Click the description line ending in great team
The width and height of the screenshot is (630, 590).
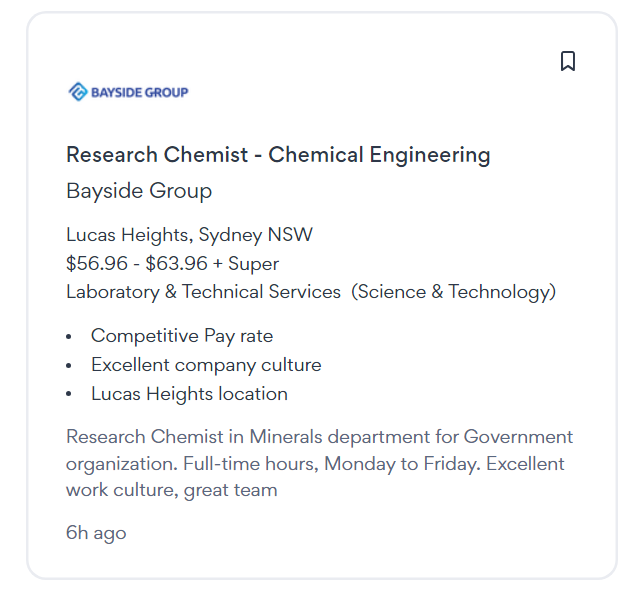[x=171, y=490]
